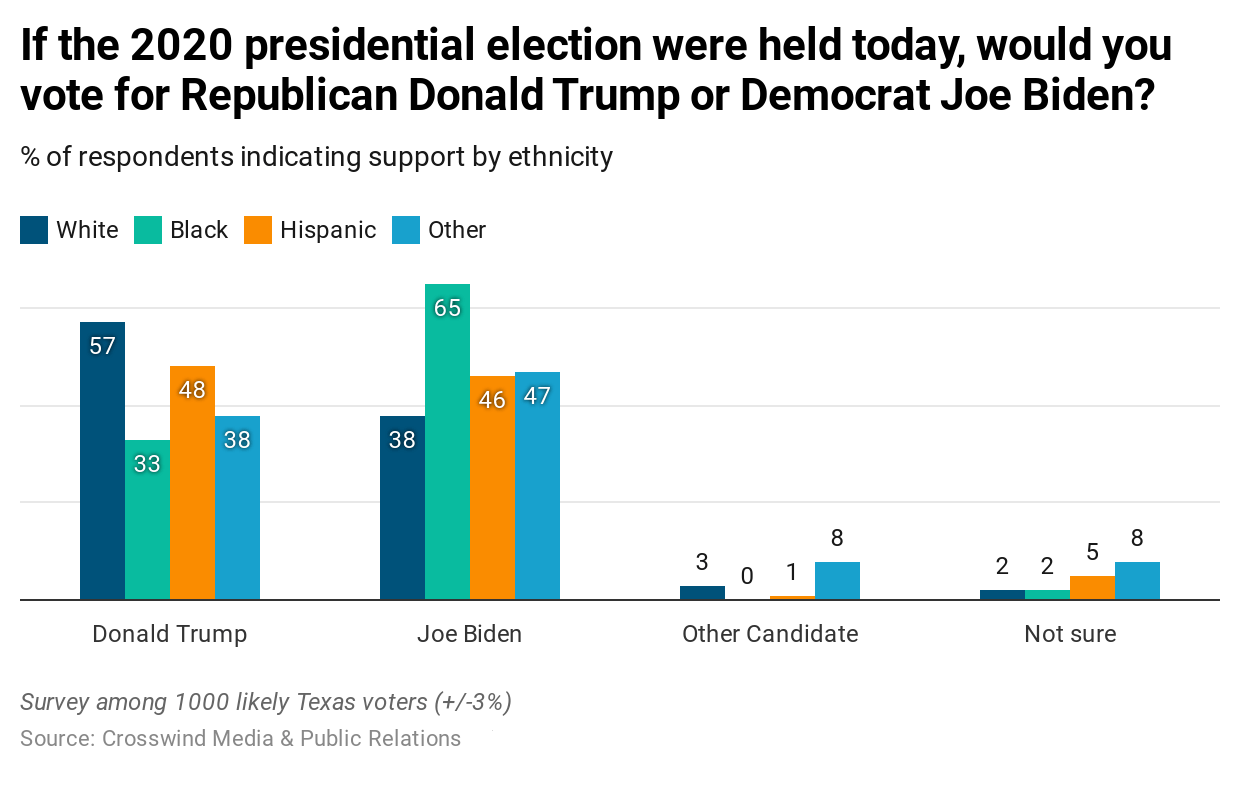Select the Hispanic bar for Joe Biden
1240x788 pixels.
(x=492, y=488)
